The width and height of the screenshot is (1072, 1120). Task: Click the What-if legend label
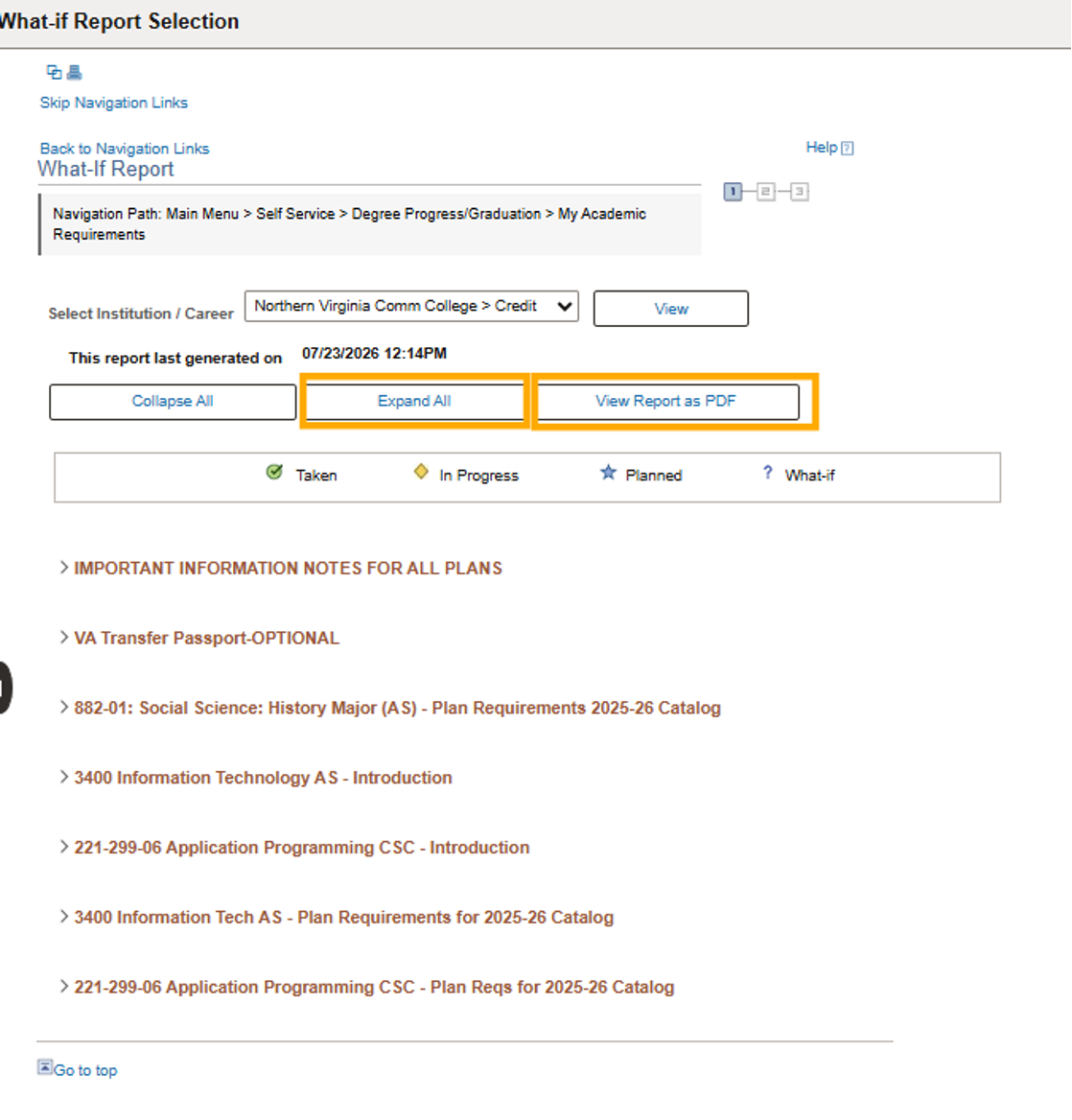[x=809, y=476]
